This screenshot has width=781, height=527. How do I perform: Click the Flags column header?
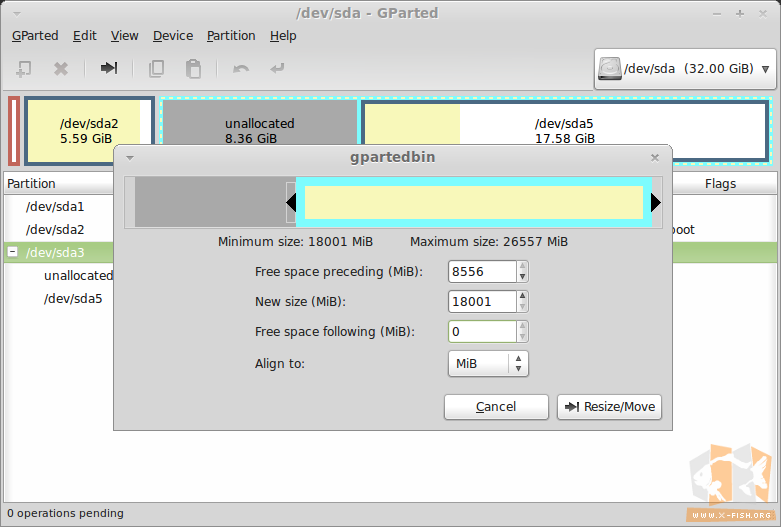click(x=721, y=183)
